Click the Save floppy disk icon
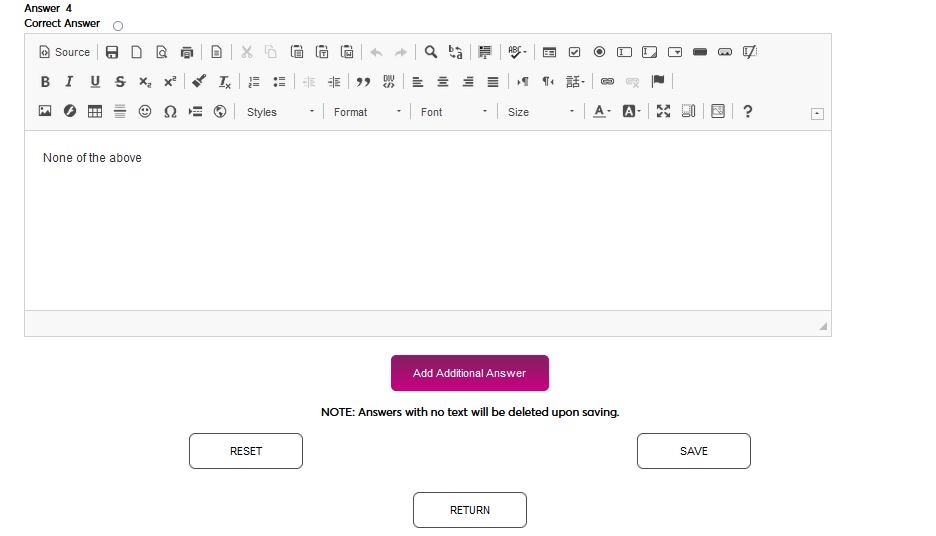The width and height of the screenshot is (936, 536). [x=112, y=52]
